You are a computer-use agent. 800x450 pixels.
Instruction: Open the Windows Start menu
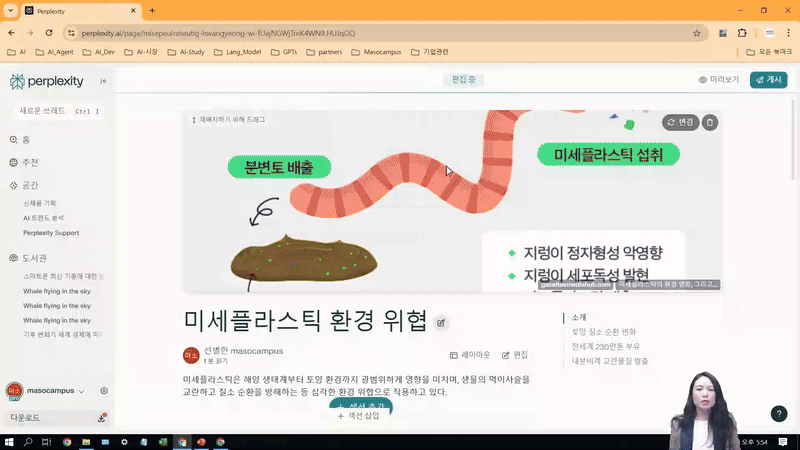pos(9,441)
